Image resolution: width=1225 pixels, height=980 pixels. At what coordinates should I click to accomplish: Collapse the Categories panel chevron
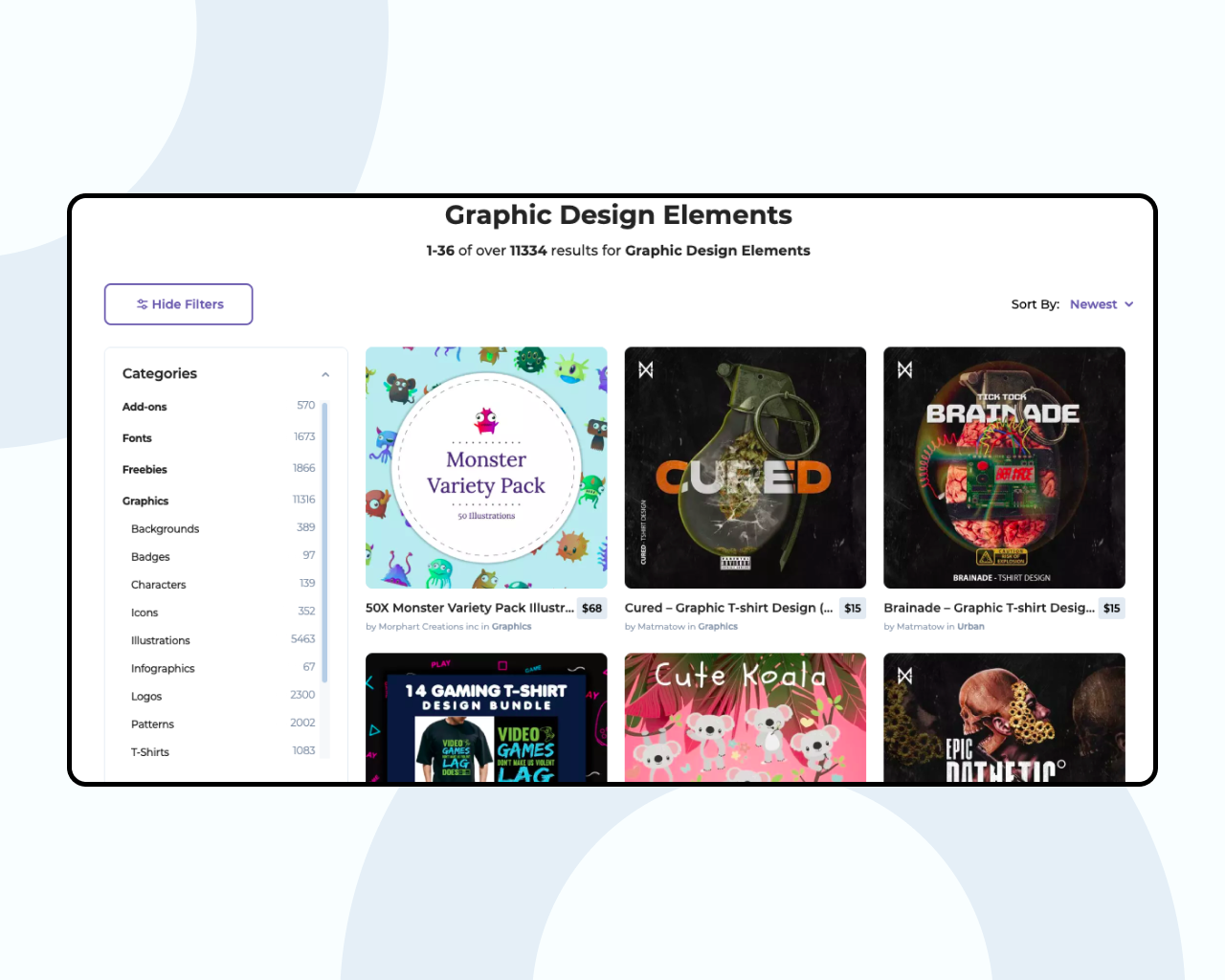point(325,374)
